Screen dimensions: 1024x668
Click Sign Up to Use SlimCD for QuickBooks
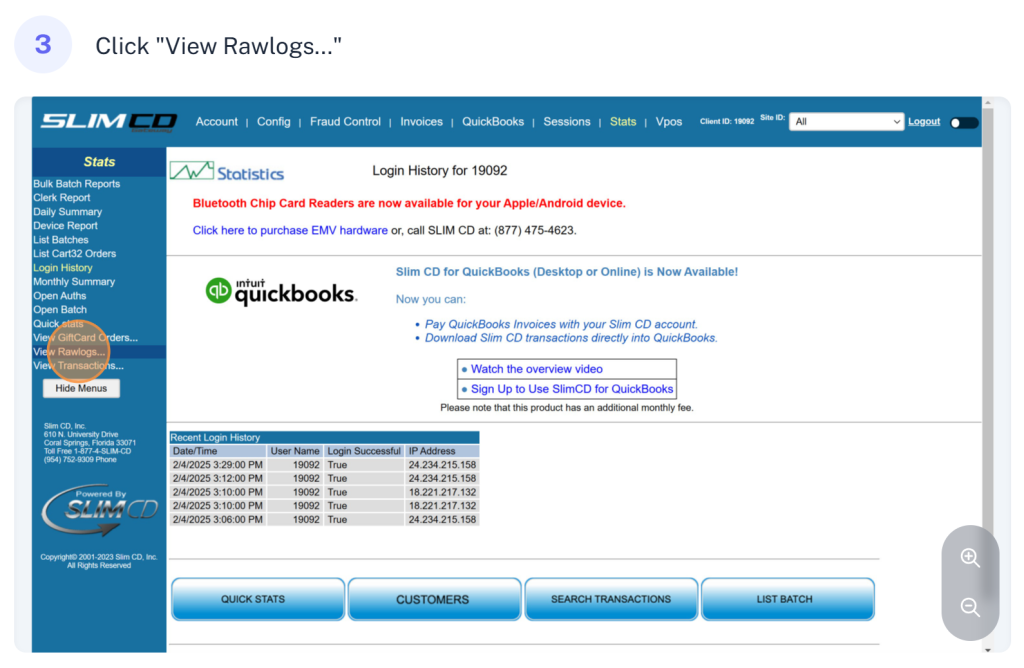[572, 389]
